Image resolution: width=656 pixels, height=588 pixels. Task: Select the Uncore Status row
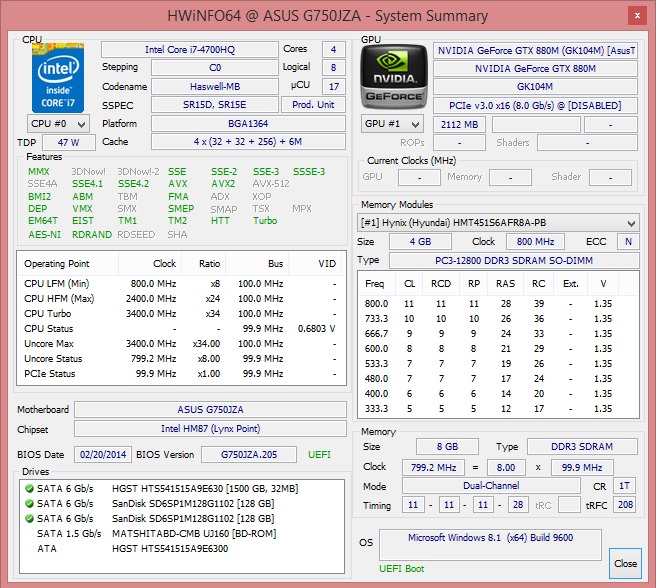181,359
